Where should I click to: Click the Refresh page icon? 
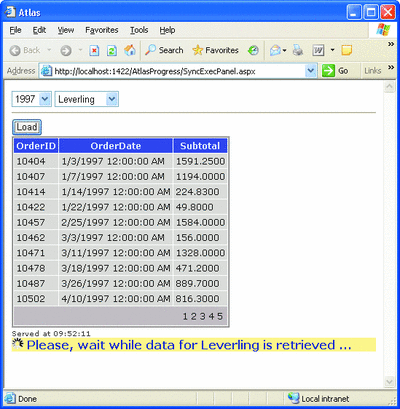(x=112, y=51)
